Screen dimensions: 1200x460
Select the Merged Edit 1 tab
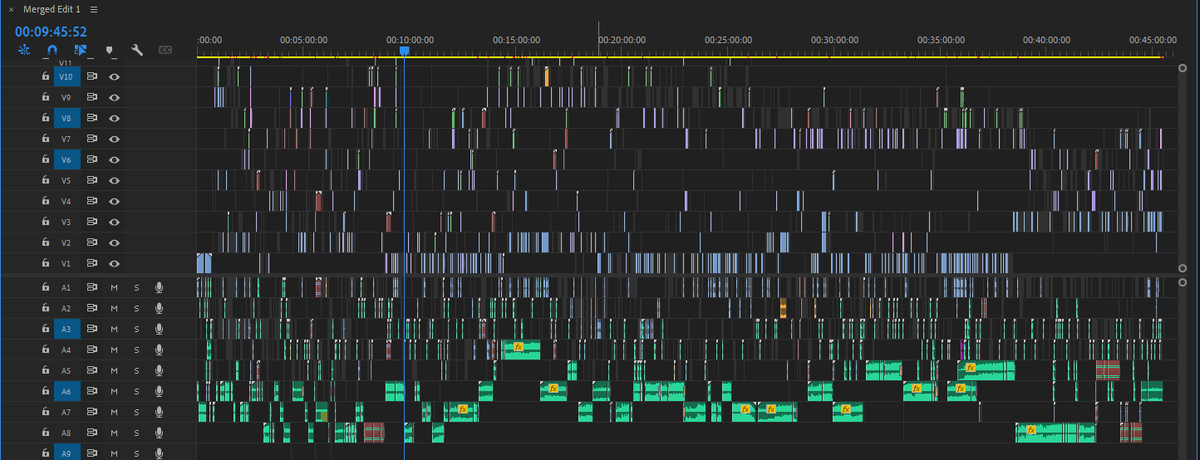click(51, 9)
